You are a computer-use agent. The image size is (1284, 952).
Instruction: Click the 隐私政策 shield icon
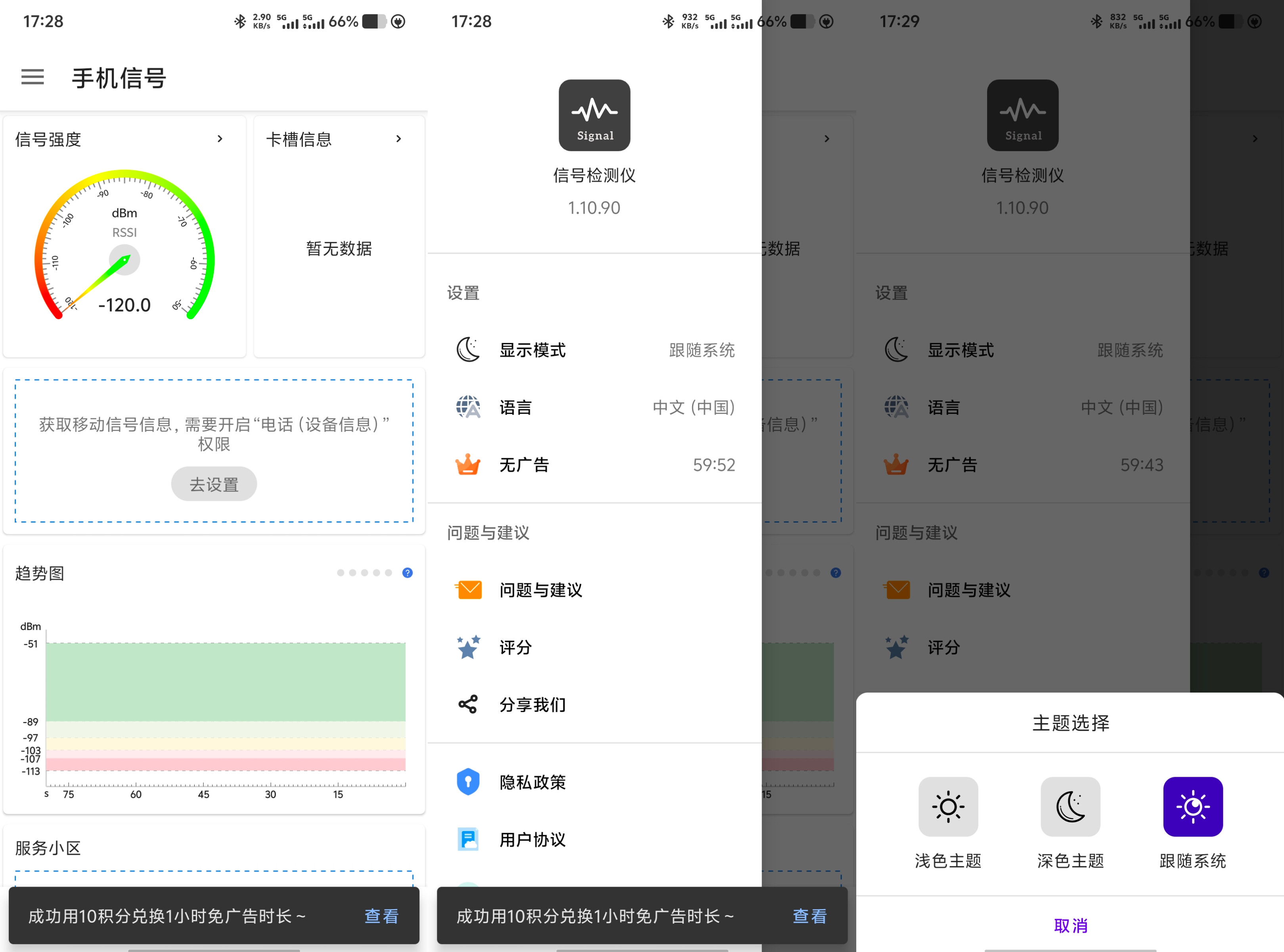[468, 782]
